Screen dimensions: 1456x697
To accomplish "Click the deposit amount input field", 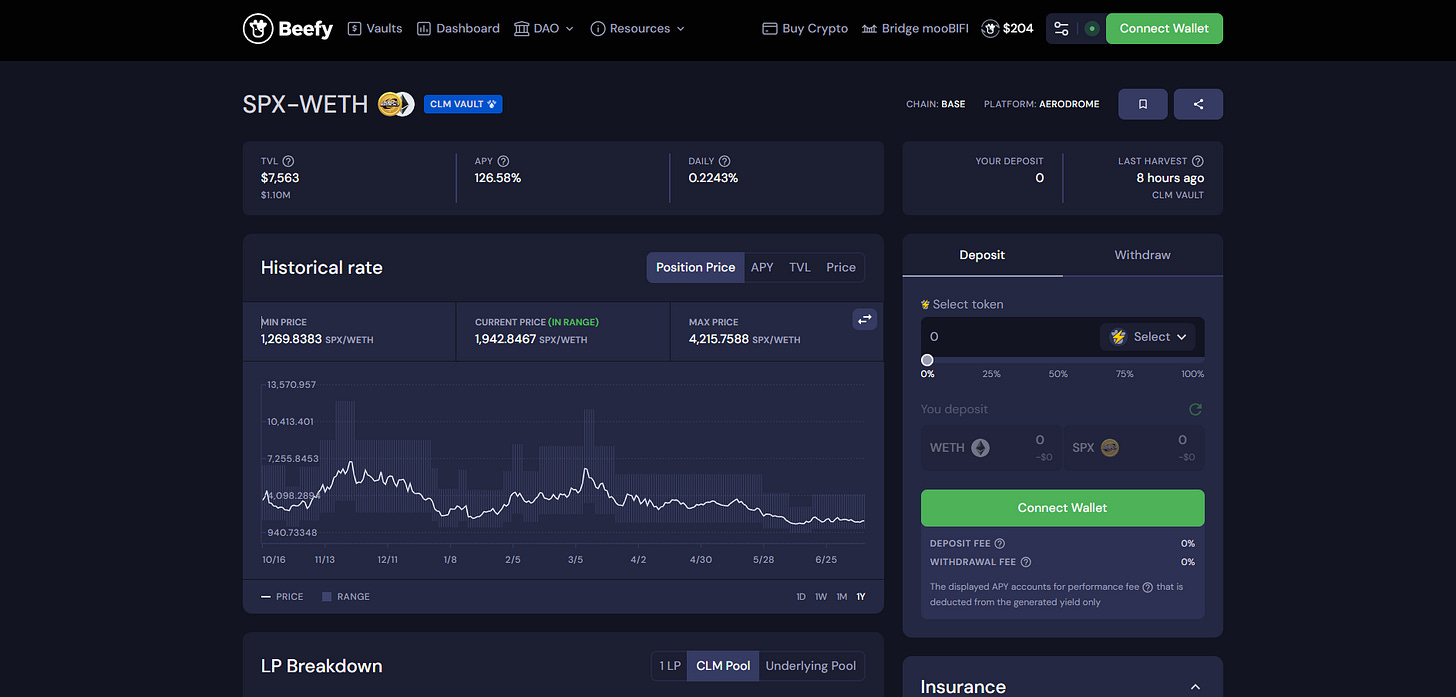I will coord(1008,337).
